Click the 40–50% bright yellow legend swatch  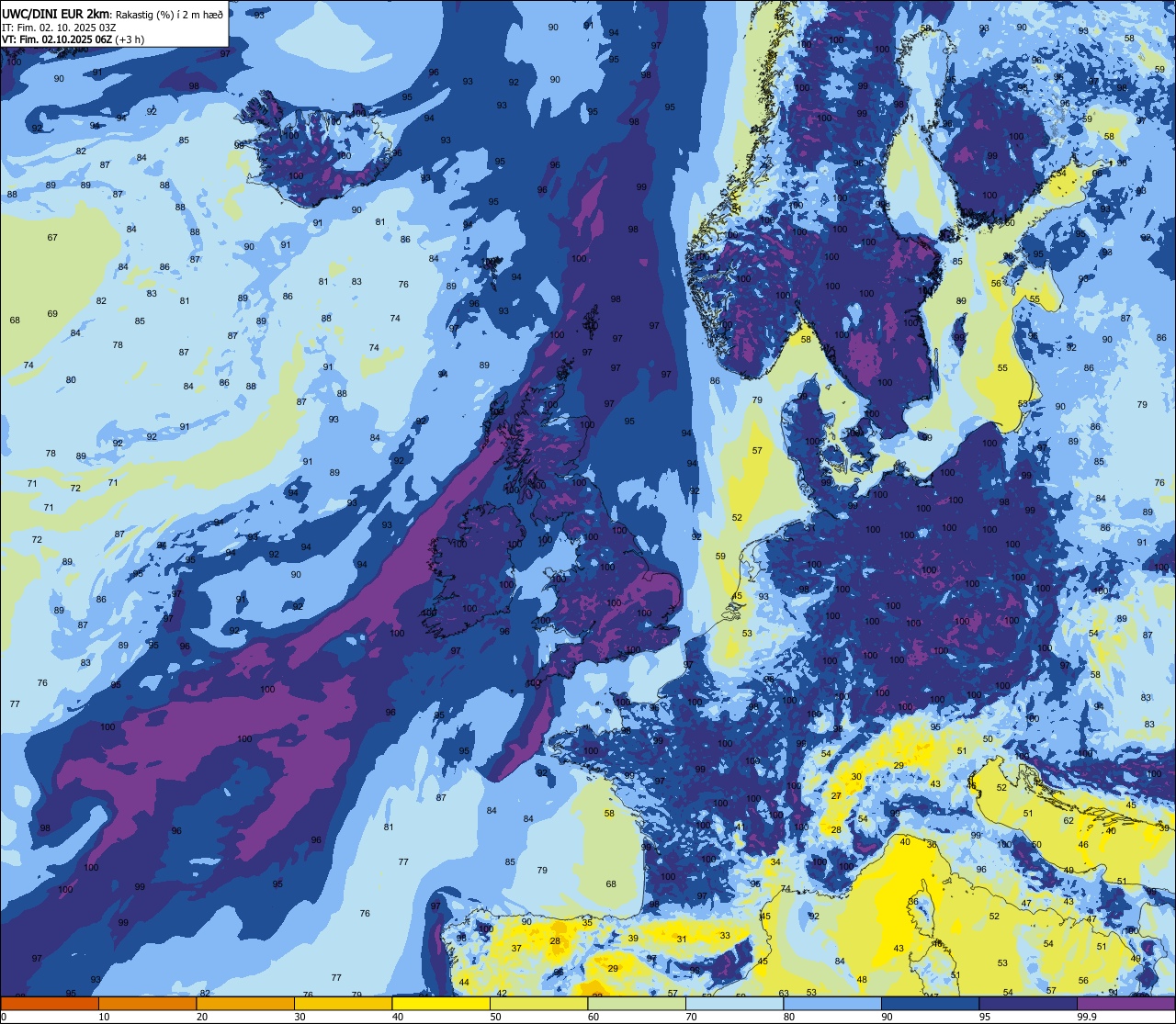(x=441, y=1003)
